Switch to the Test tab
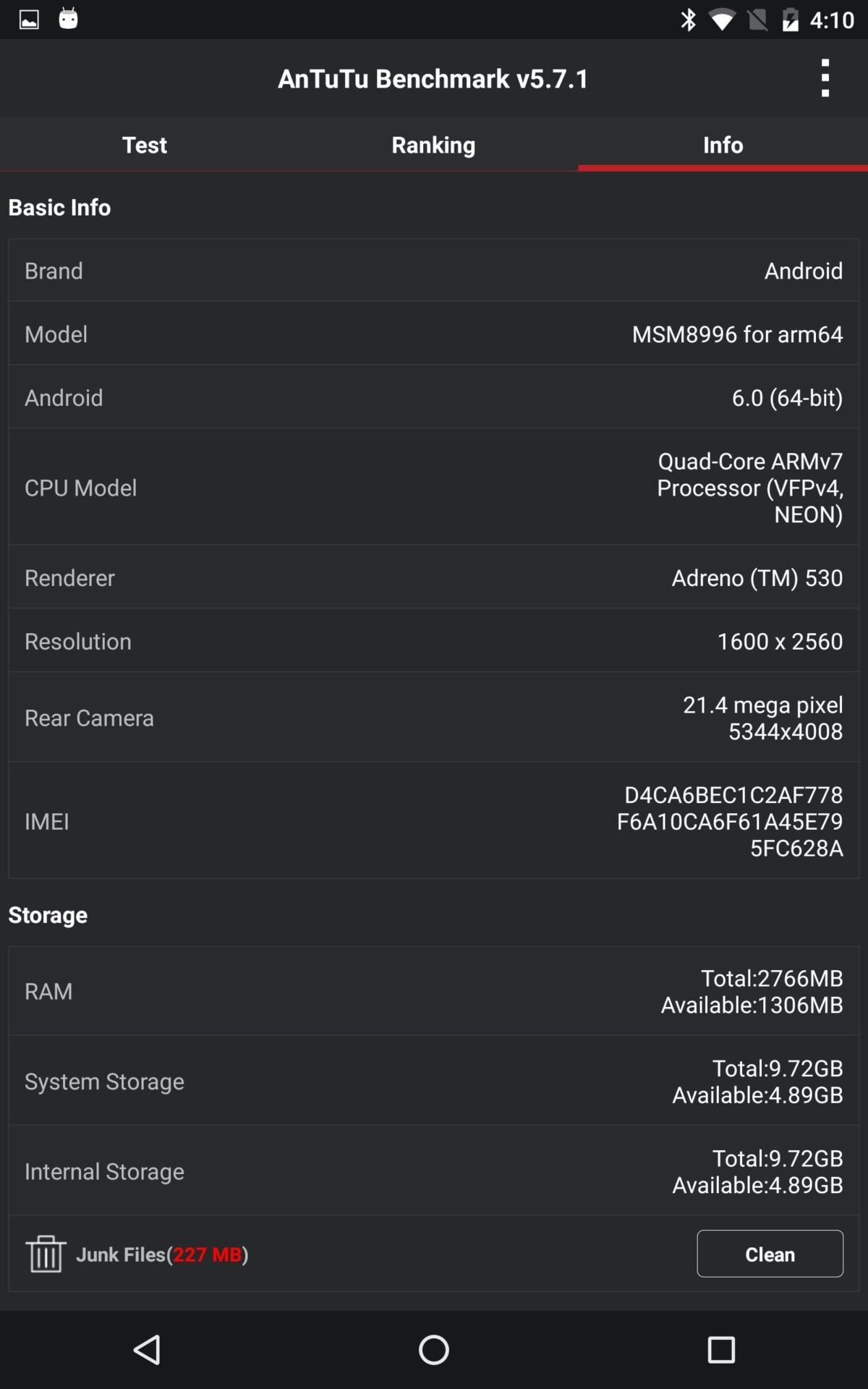868x1389 pixels. coord(145,145)
